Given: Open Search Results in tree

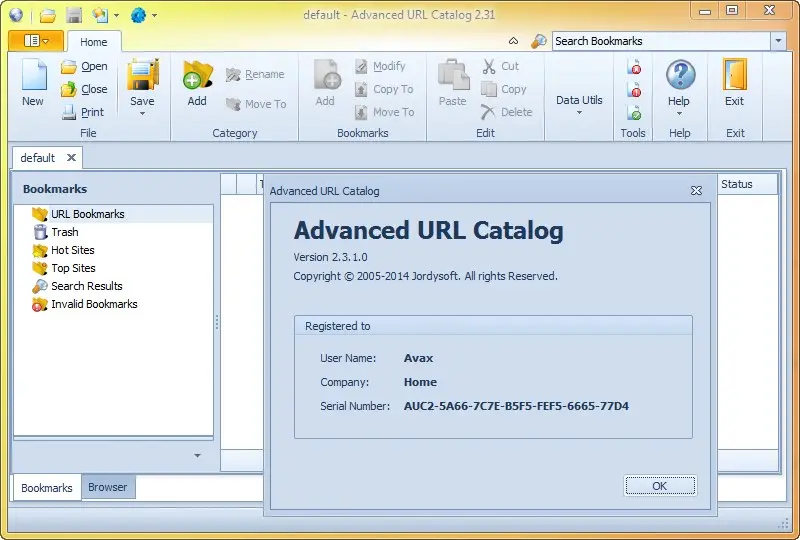Looking at the screenshot, I should 87,286.
